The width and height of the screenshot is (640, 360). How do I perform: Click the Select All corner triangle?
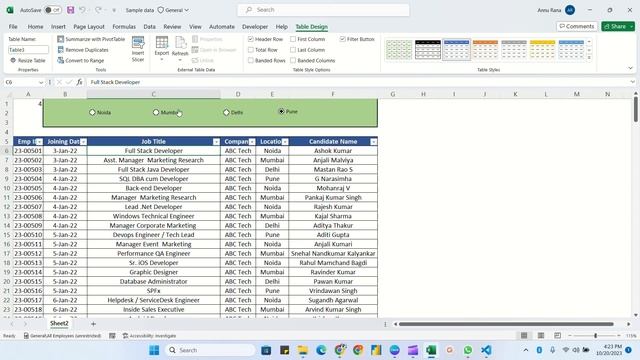point(9,94)
